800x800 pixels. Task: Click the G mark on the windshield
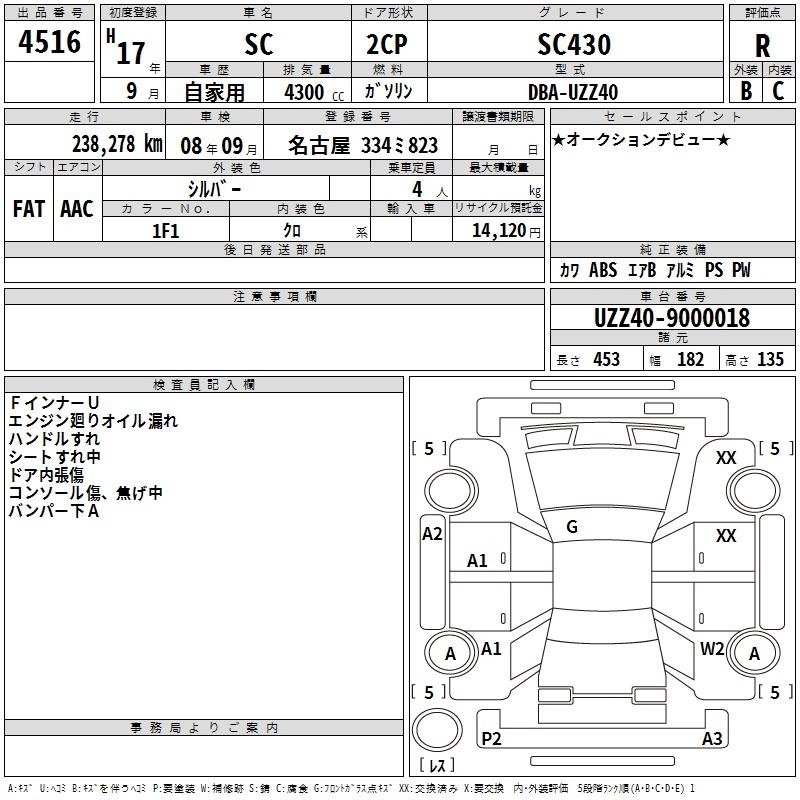[572, 527]
